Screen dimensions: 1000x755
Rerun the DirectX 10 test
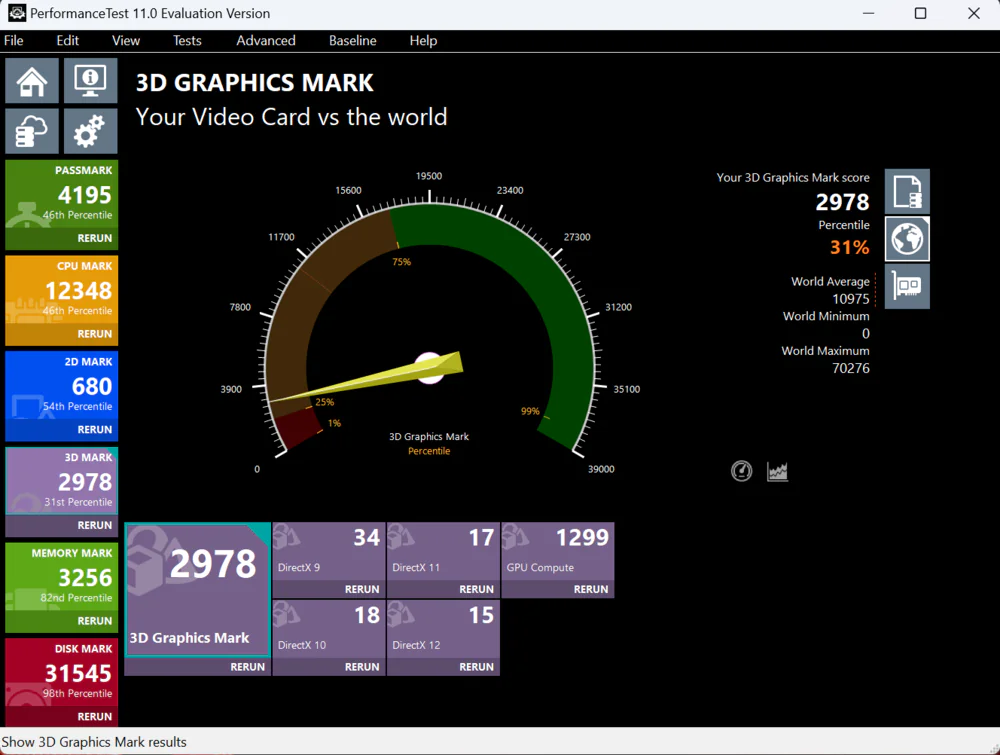click(362, 667)
